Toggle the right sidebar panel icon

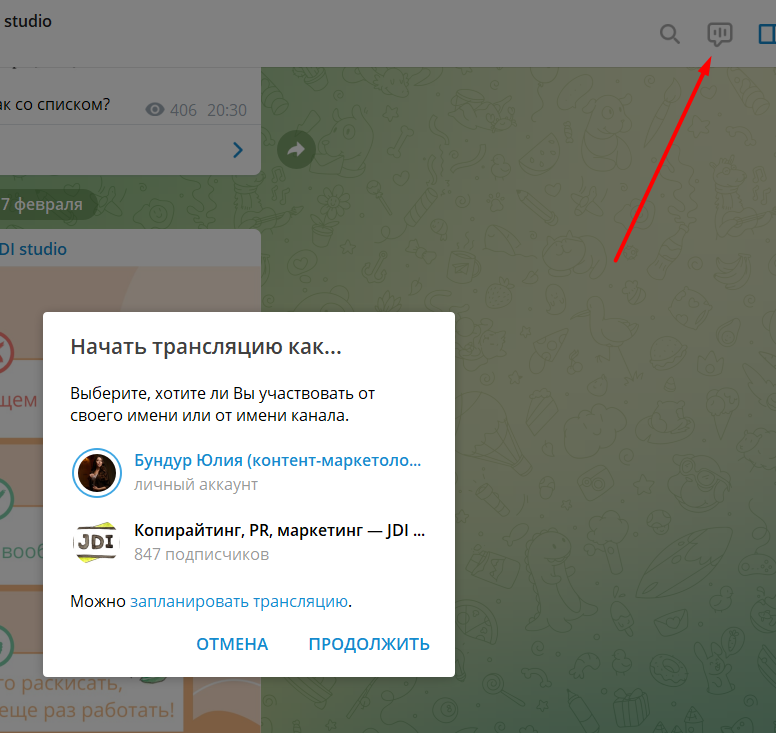tap(766, 34)
